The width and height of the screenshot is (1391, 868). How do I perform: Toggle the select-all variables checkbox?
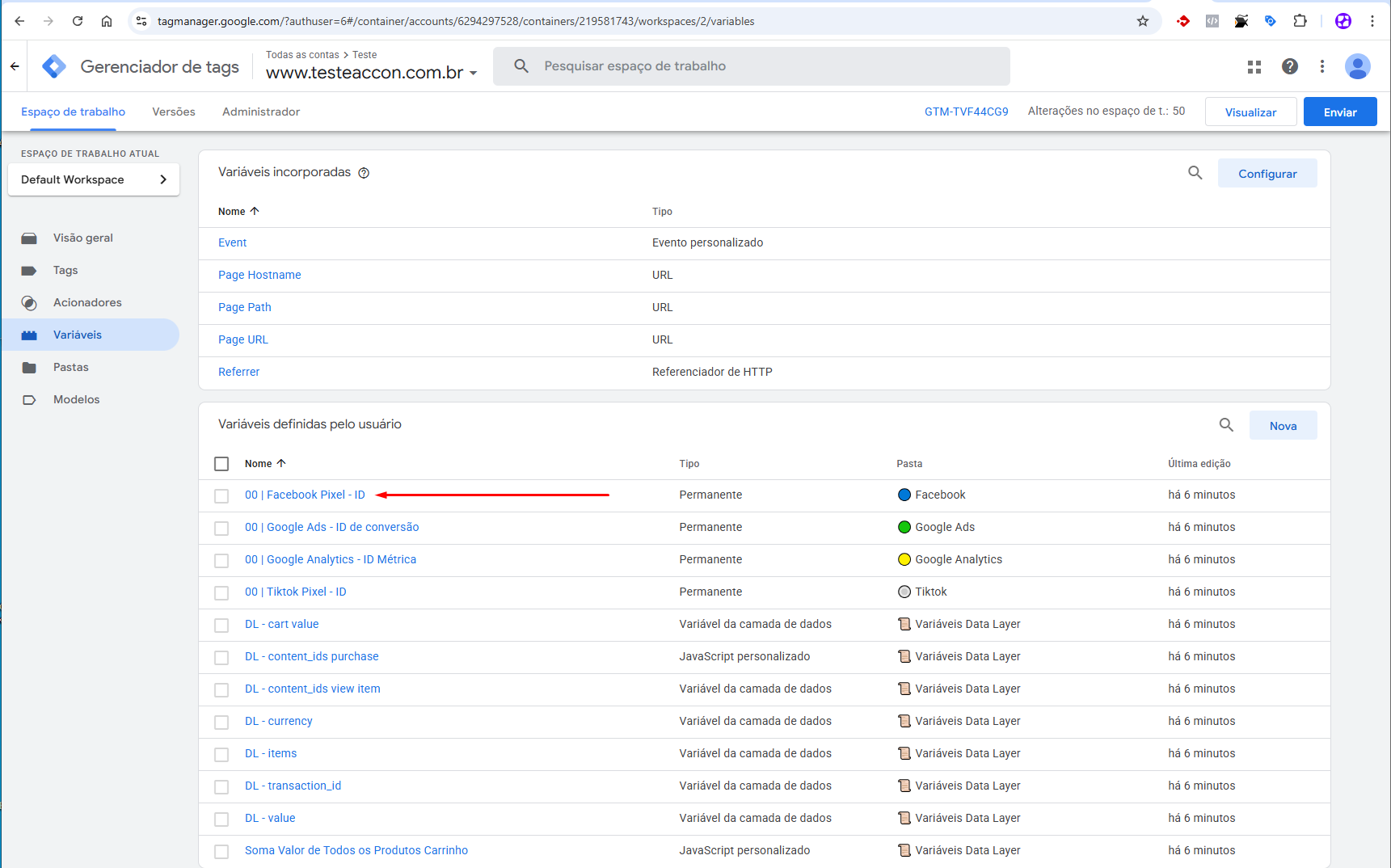point(221,464)
